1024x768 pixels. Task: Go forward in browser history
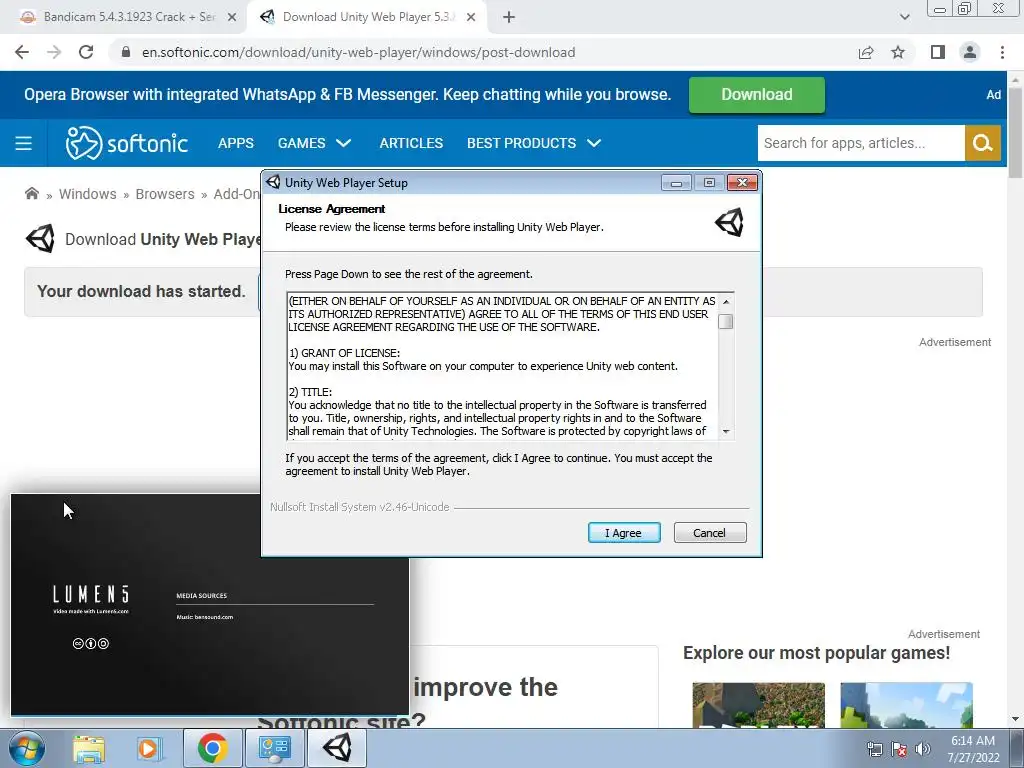coord(54,52)
